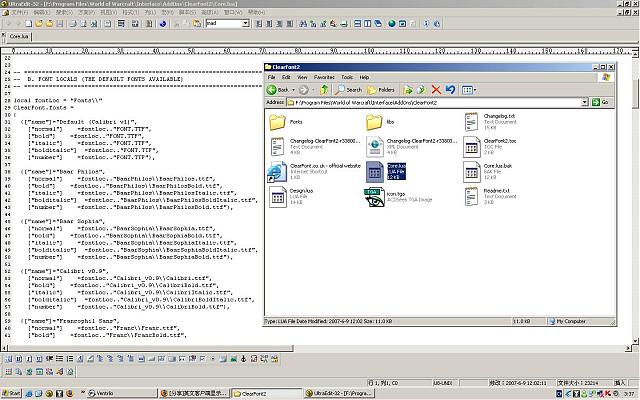This screenshot has height=400, width=640.
Task: Select the Core.lua.bak file
Action: point(488,172)
